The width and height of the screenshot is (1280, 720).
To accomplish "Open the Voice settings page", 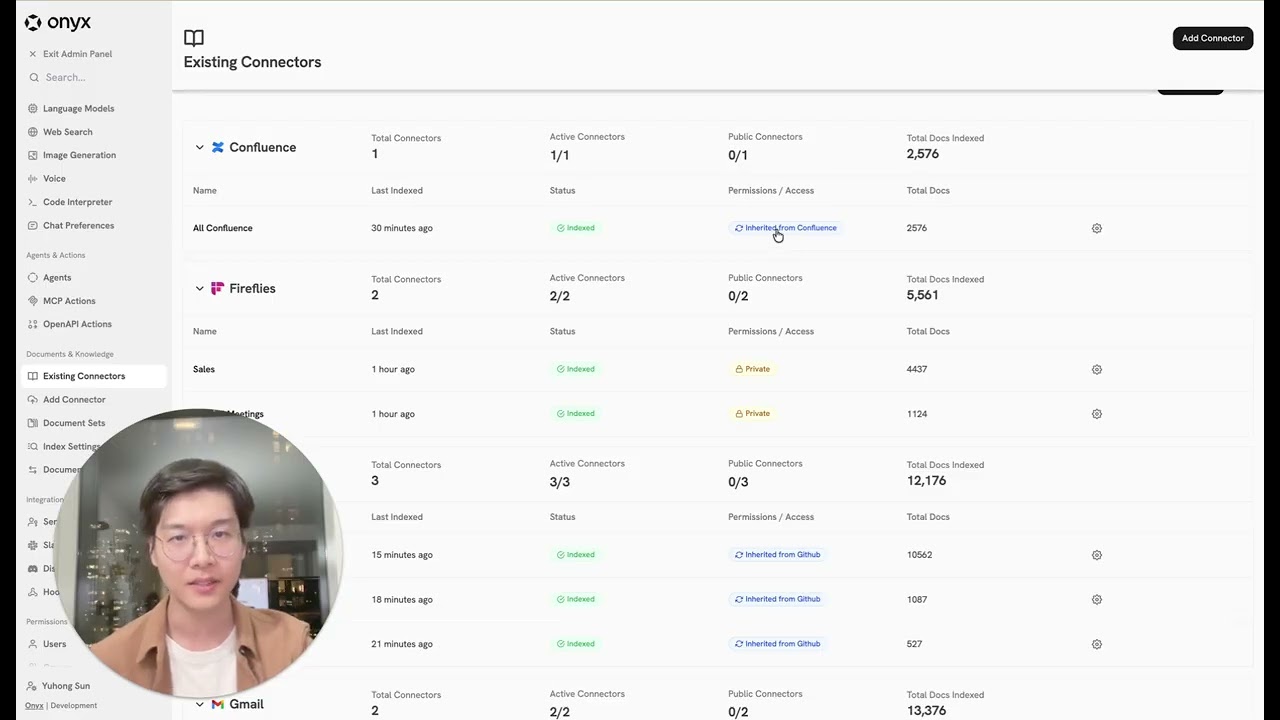I will (x=54, y=178).
